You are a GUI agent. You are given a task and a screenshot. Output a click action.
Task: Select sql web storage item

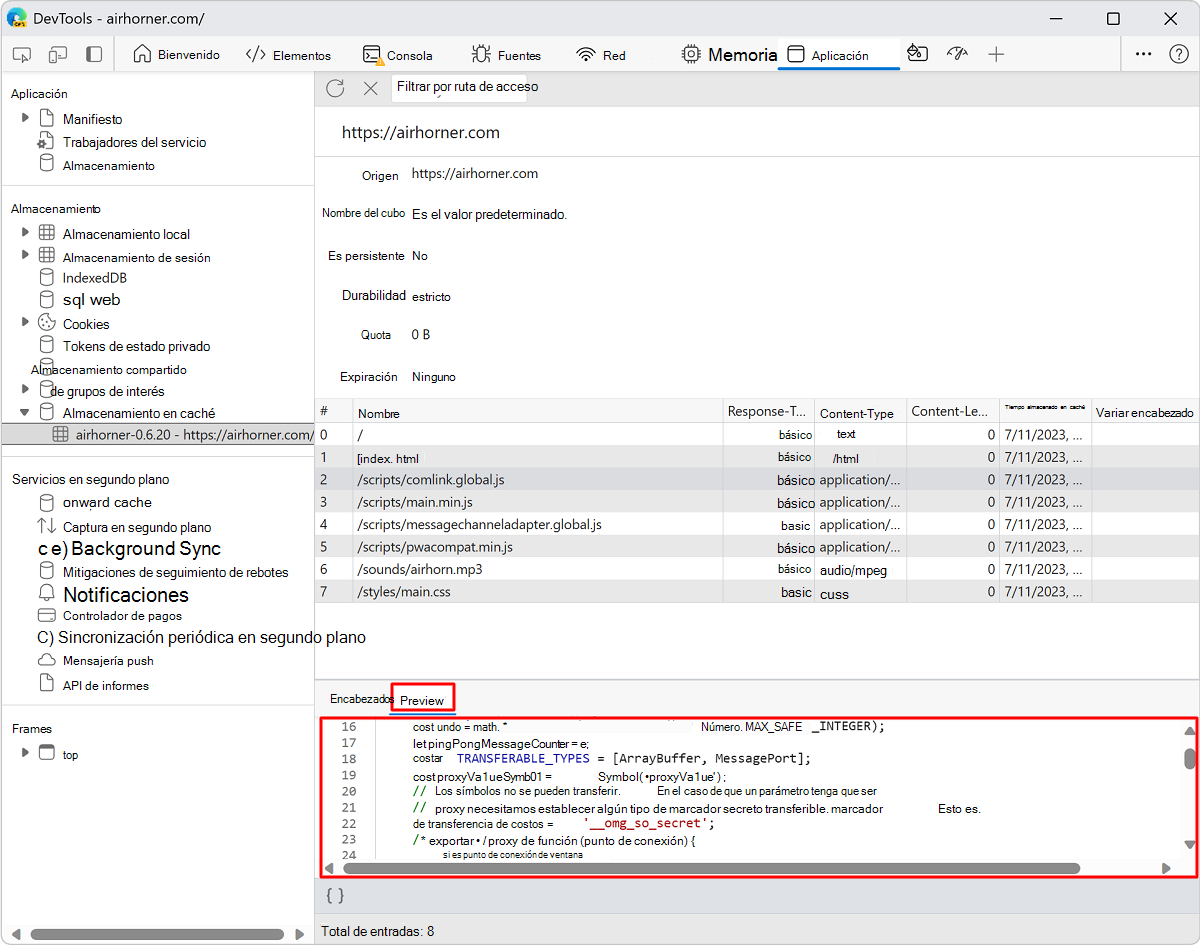pyautogui.click(x=91, y=299)
